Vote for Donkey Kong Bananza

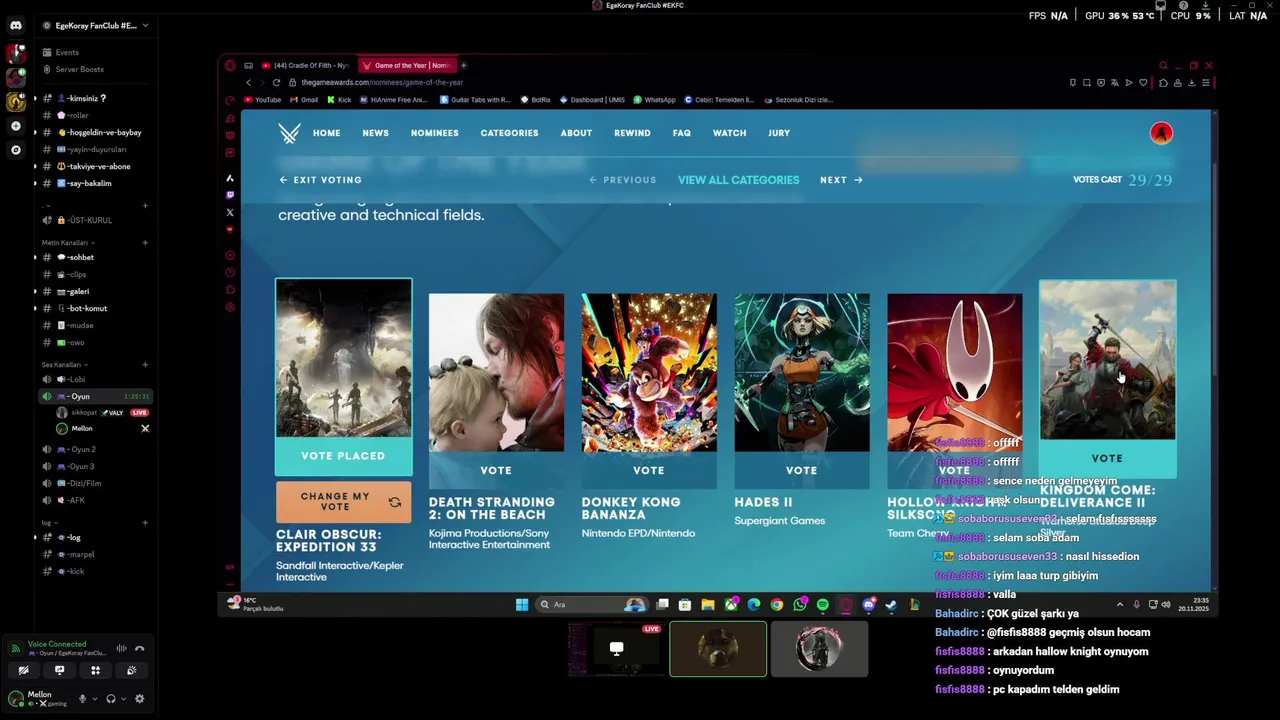(x=649, y=470)
